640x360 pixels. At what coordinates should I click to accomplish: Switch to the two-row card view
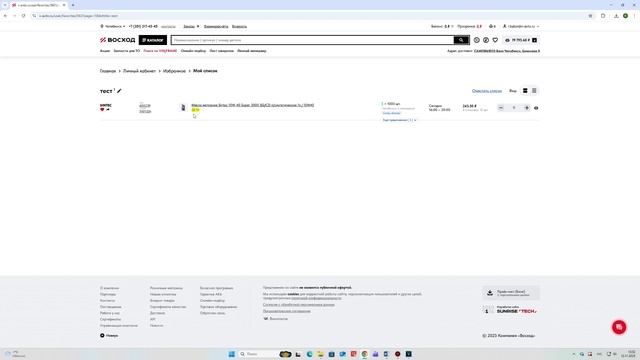coord(525,91)
